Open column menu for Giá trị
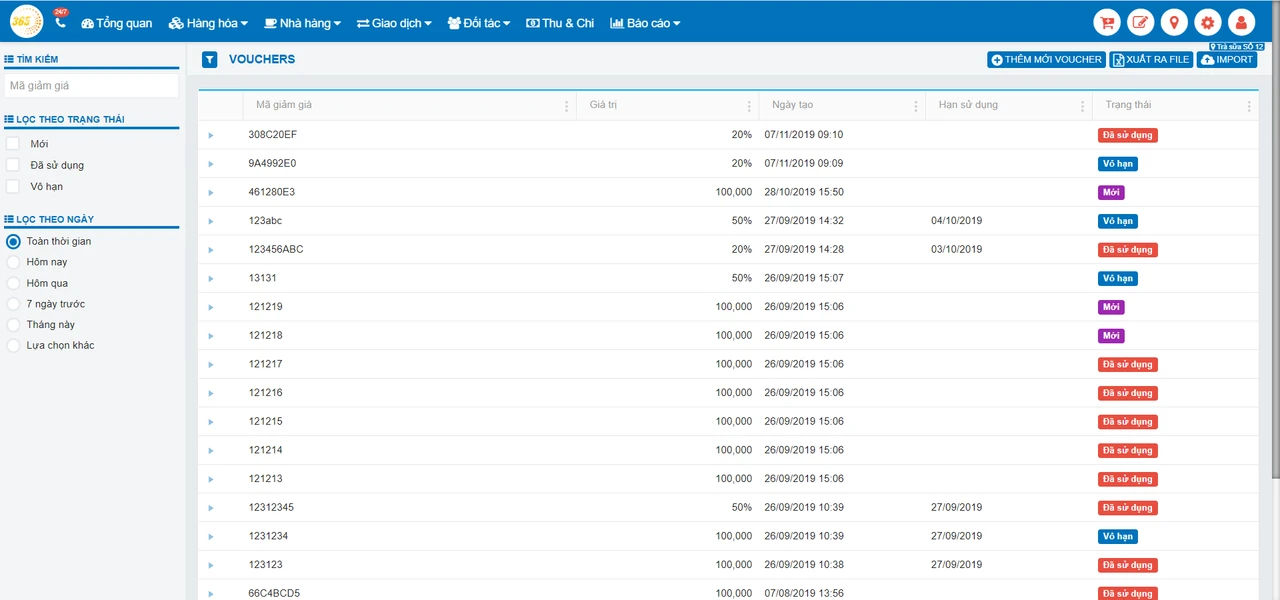The image size is (1280, 600). pos(749,106)
